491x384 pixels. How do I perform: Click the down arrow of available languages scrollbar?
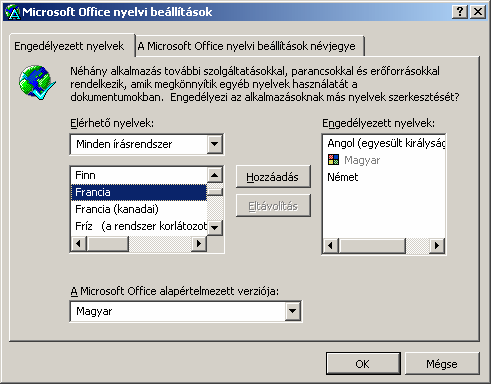click(215, 228)
